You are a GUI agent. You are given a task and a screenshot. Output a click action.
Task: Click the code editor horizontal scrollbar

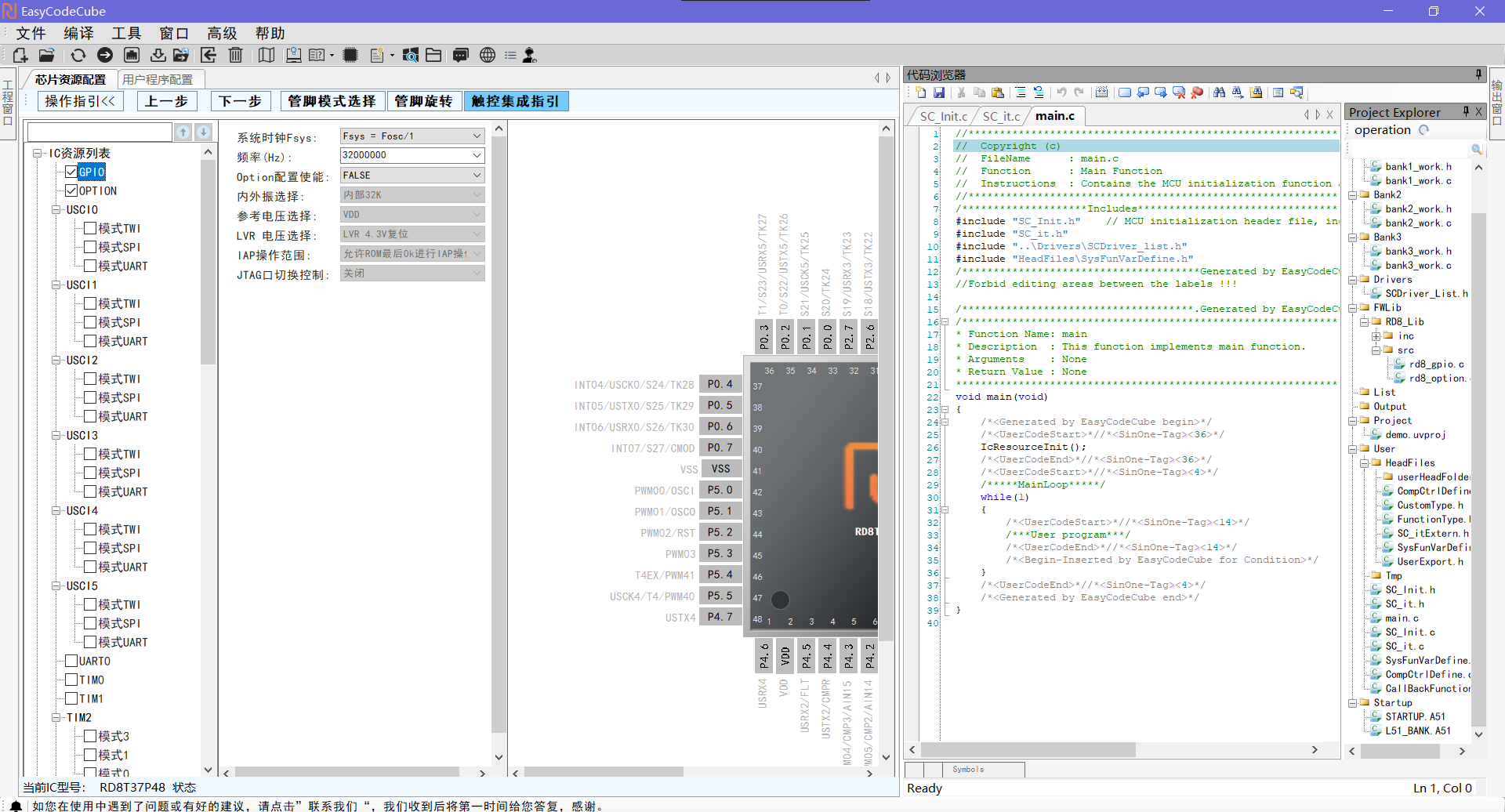tap(1027, 750)
